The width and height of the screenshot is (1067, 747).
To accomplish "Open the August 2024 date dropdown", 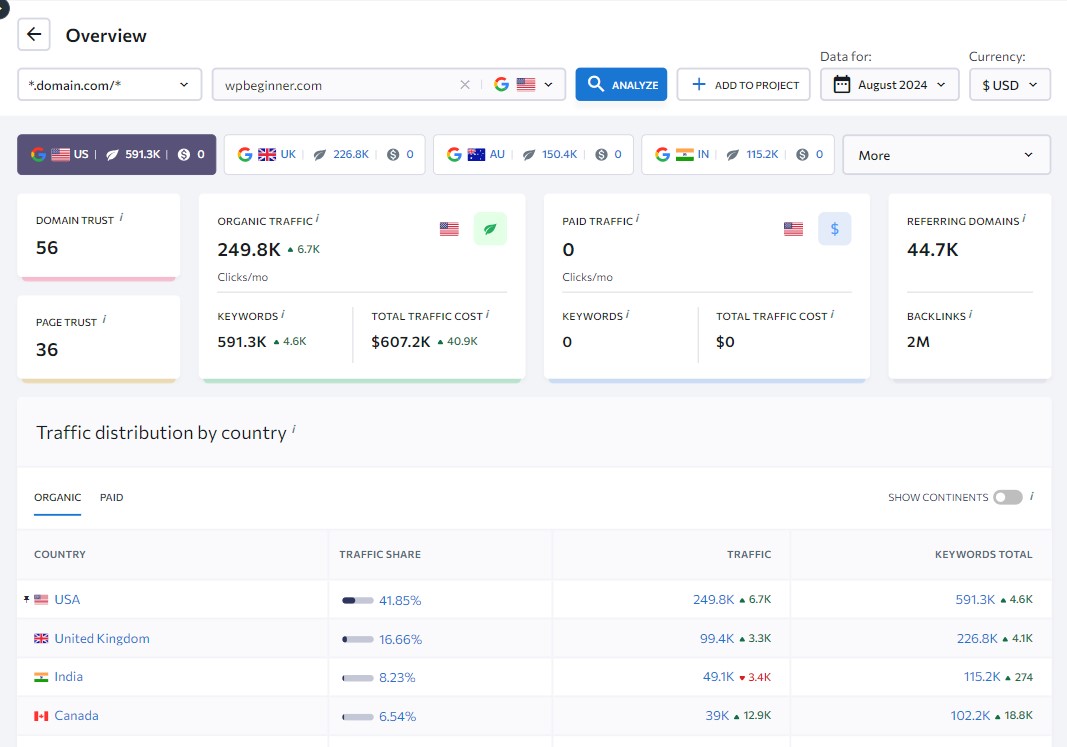I will point(889,85).
